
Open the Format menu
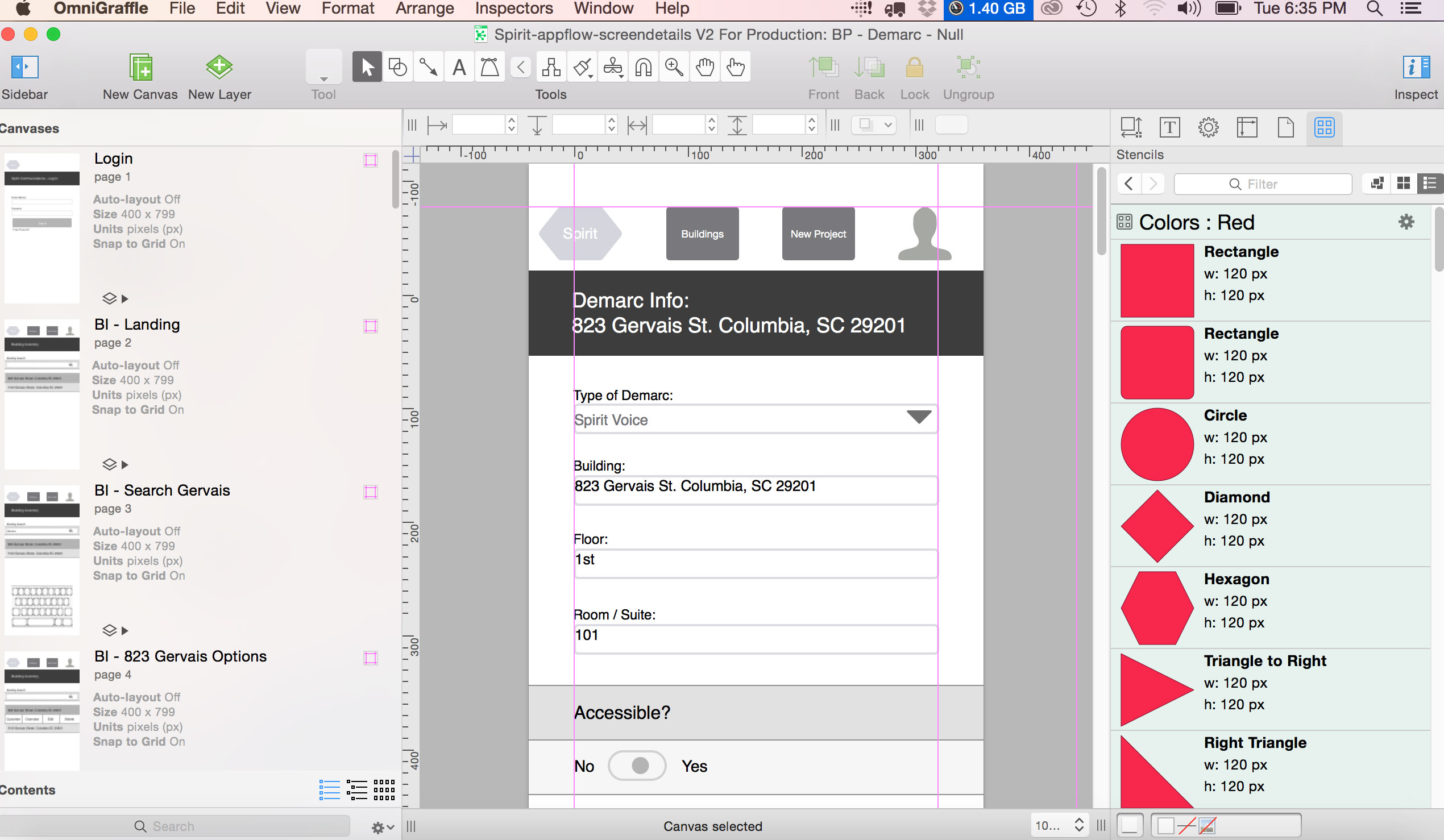pyautogui.click(x=347, y=9)
